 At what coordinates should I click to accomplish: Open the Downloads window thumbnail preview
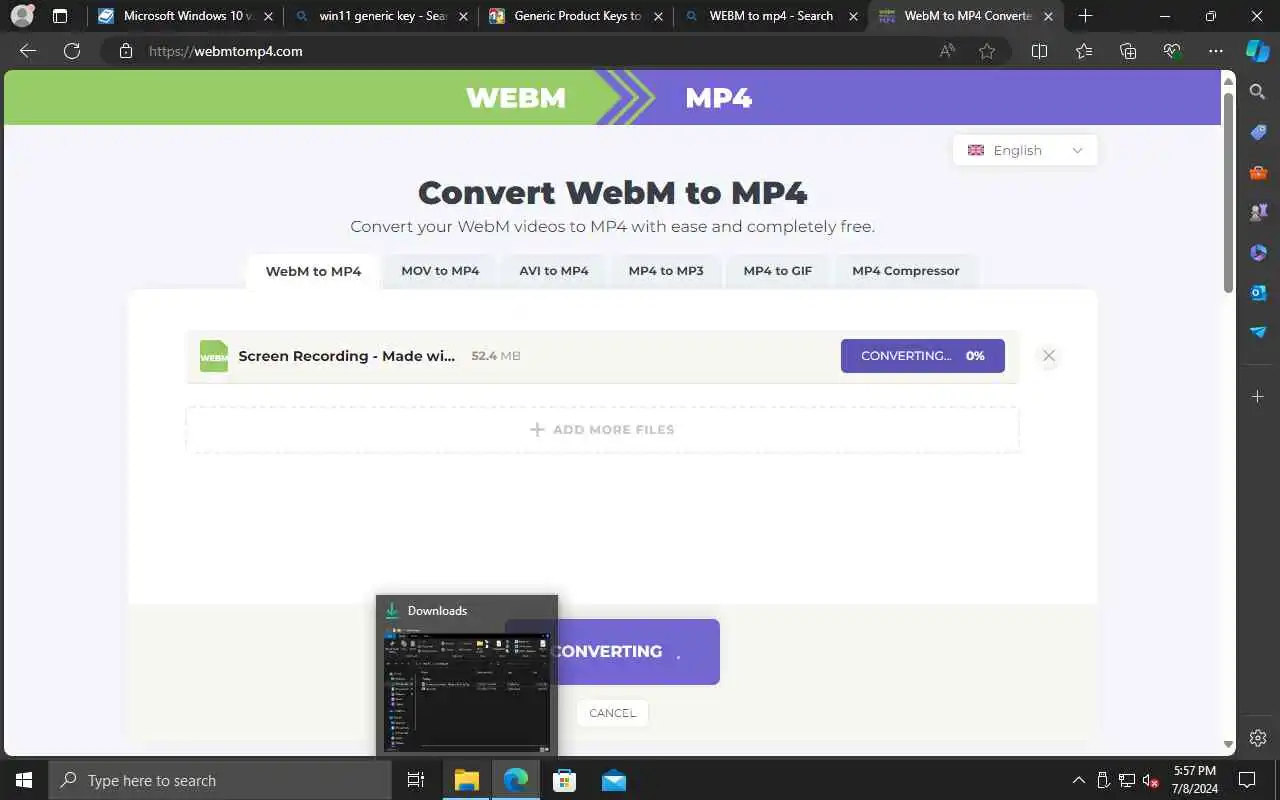pos(467,677)
